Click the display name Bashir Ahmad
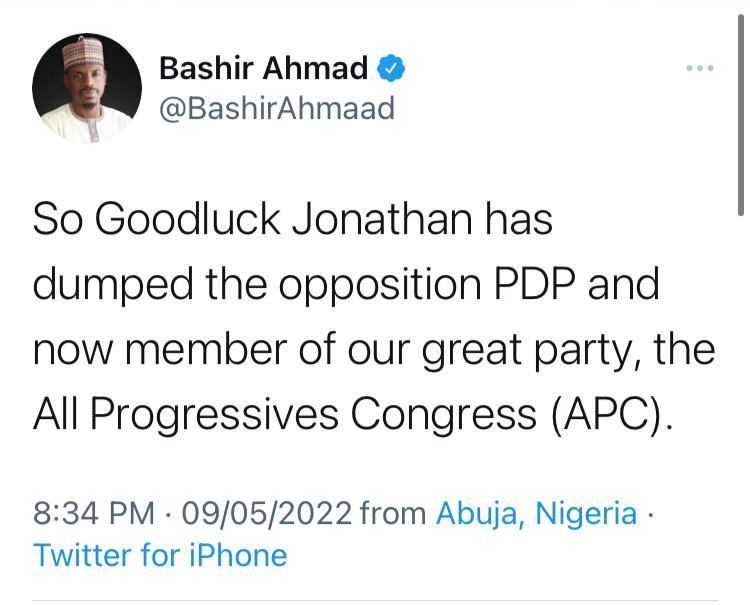Image resolution: width=750 pixels, height=605 pixels. point(264,69)
